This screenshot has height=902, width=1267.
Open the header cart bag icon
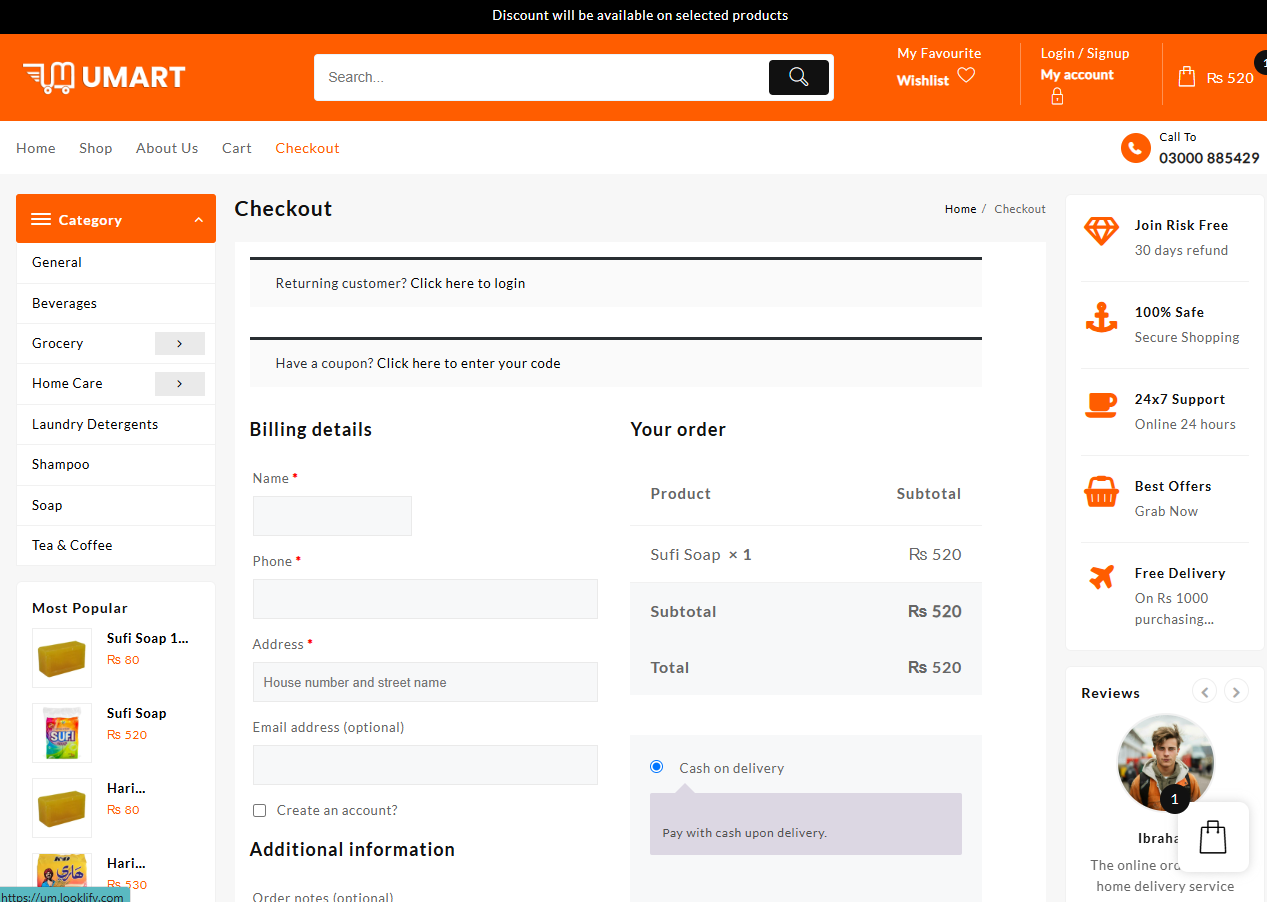[x=1187, y=77]
